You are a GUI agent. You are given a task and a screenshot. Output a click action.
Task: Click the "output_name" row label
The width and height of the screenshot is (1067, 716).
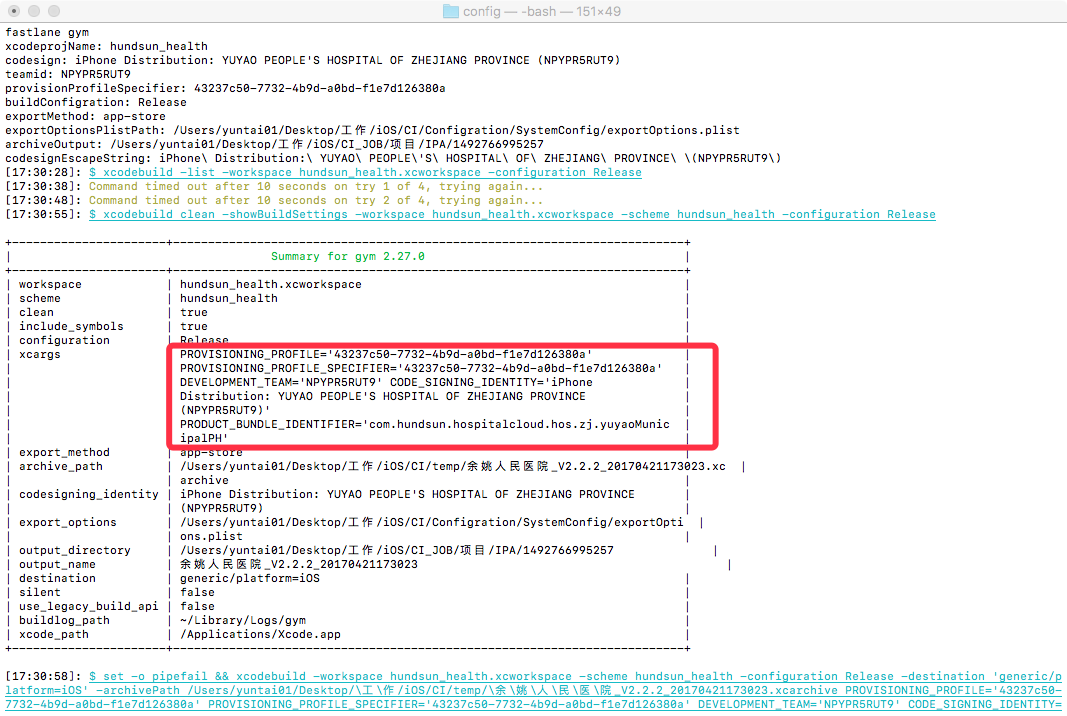tap(58, 565)
